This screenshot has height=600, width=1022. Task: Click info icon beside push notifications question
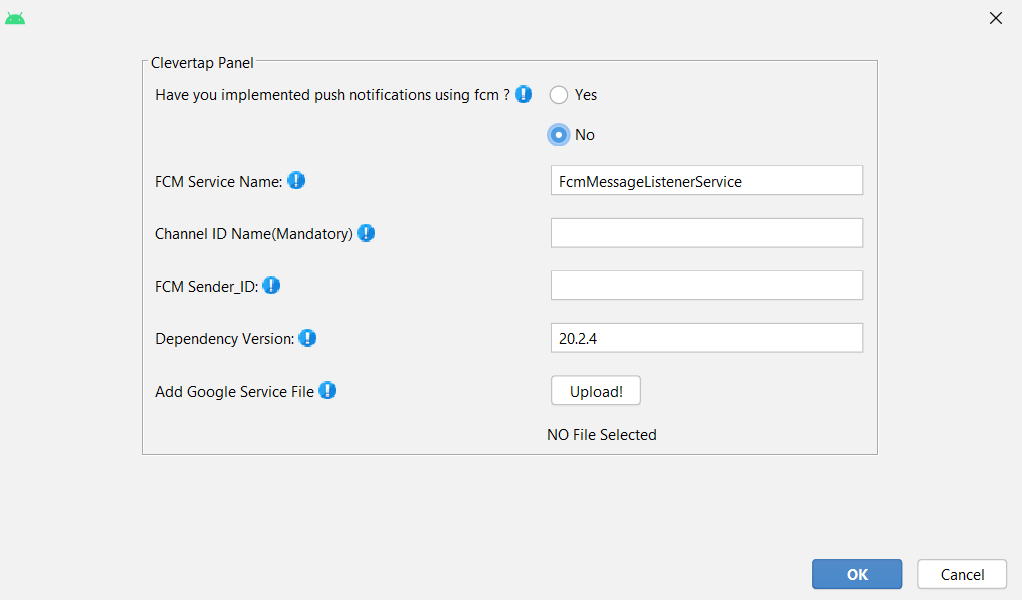click(523, 94)
